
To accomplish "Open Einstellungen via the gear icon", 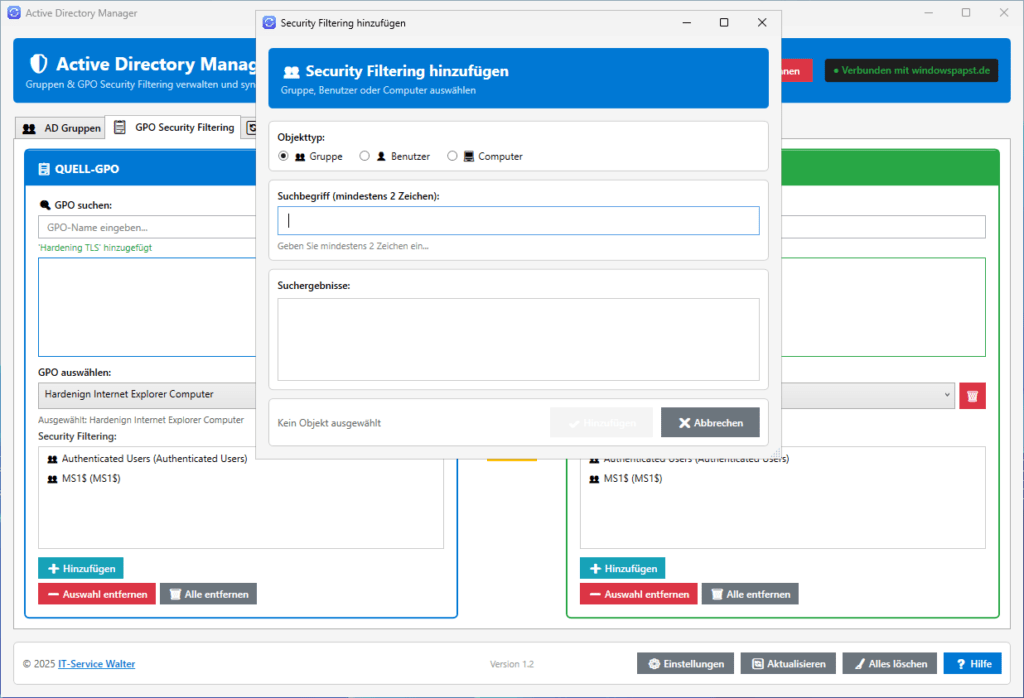I will click(655, 663).
